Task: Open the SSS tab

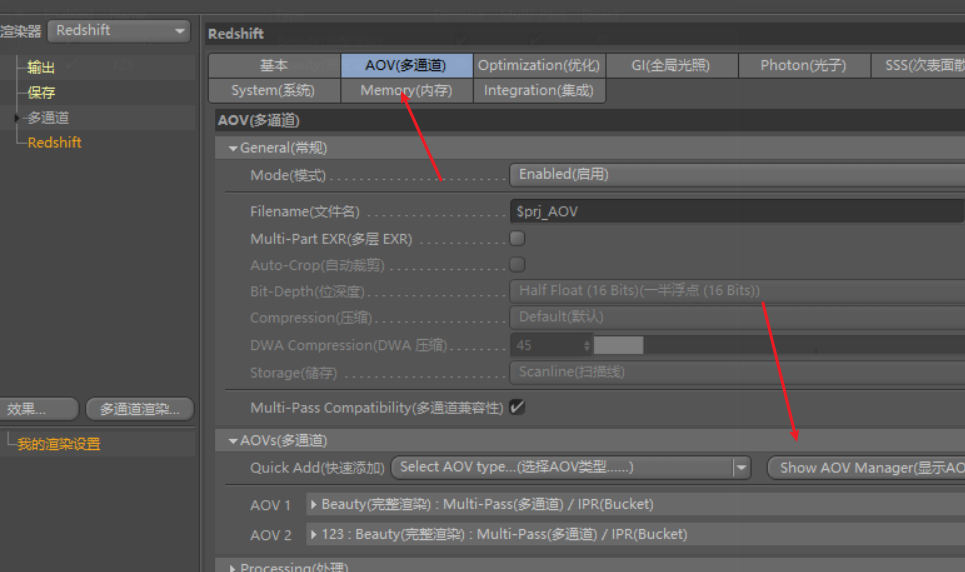Action: point(918,65)
